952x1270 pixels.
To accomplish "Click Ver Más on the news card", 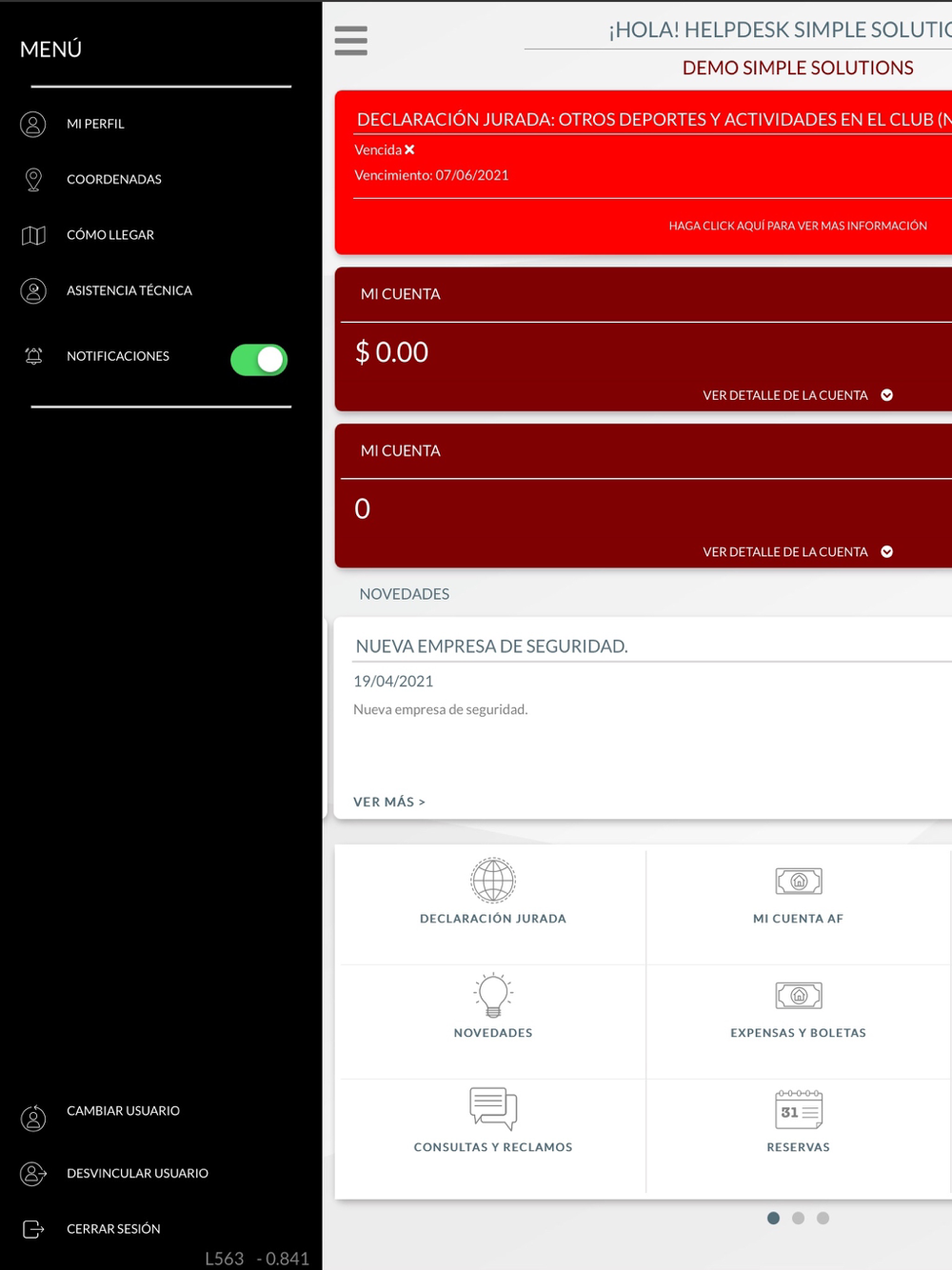I will [x=388, y=802].
